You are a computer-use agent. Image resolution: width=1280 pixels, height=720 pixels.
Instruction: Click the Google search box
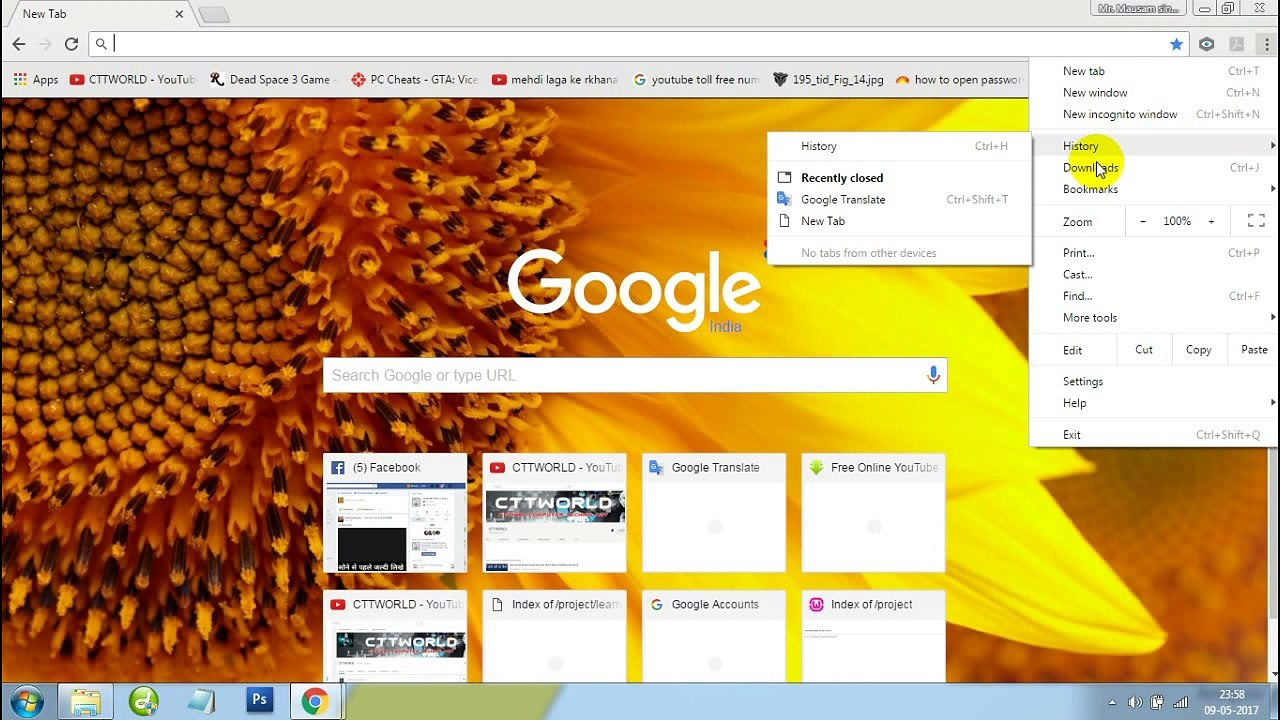coord(635,375)
